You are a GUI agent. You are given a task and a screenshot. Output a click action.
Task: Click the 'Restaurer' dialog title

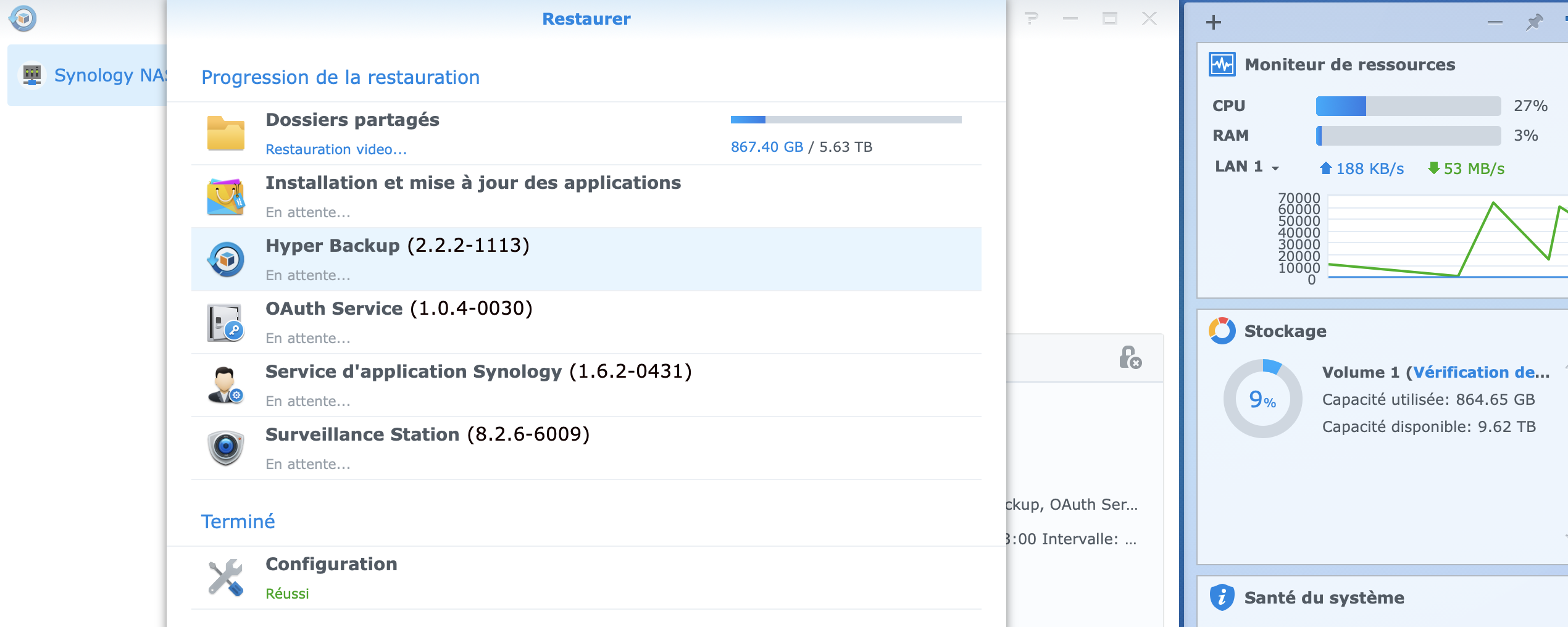[586, 19]
